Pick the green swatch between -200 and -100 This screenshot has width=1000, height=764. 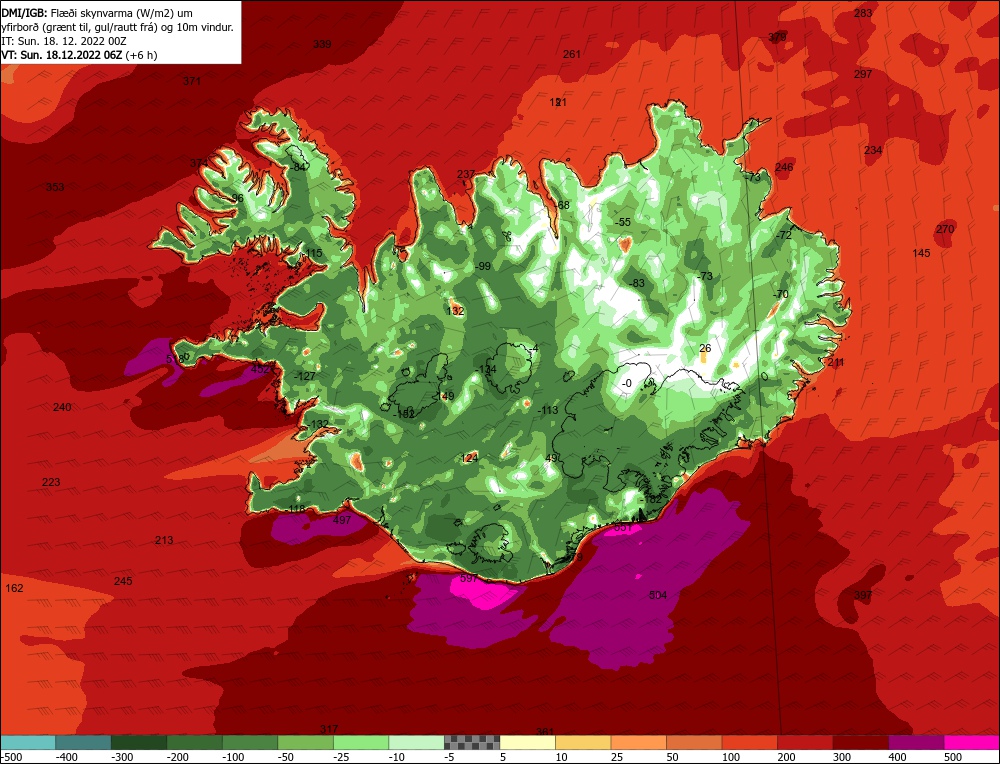(x=194, y=742)
